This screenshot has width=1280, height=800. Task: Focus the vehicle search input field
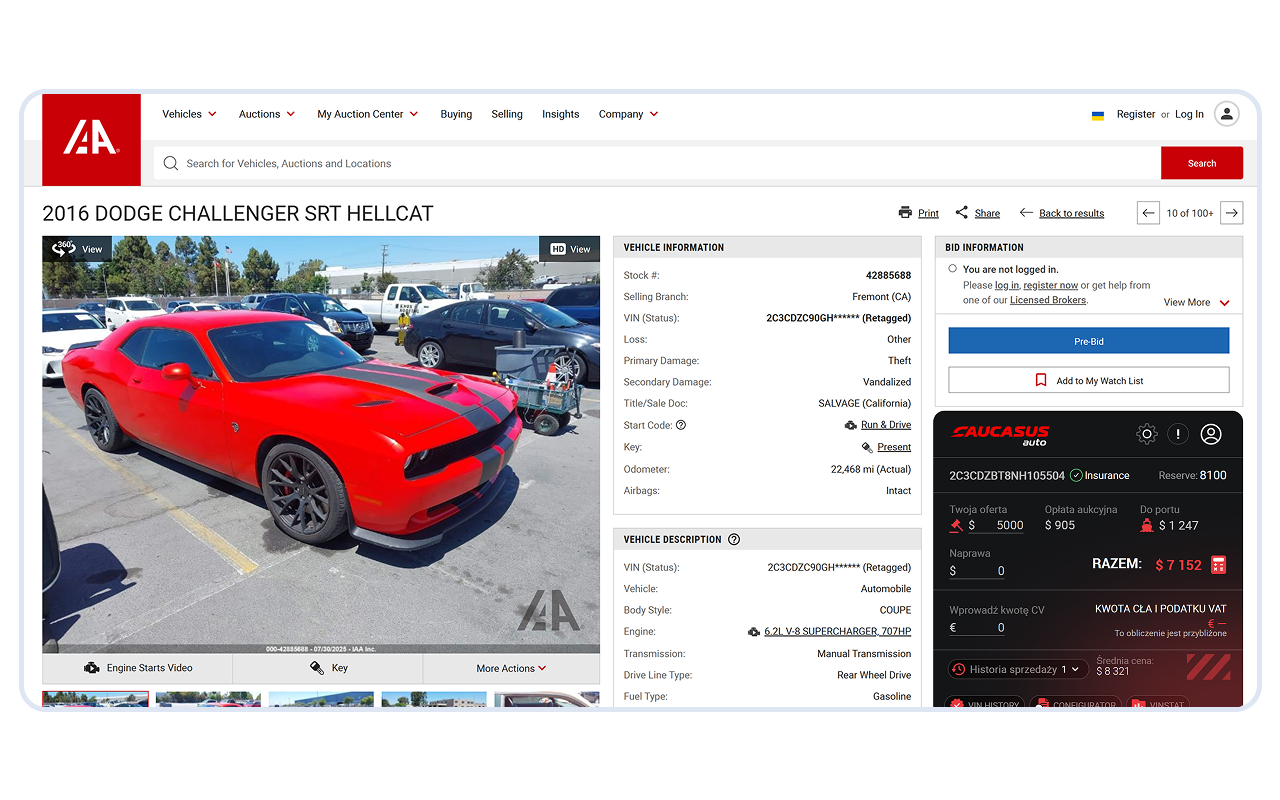click(x=657, y=163)
